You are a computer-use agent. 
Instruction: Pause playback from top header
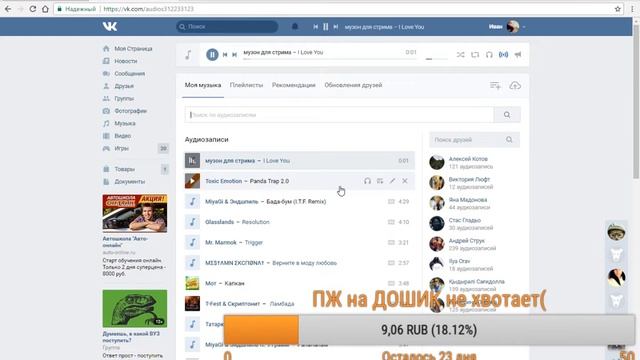pyautogui.click(x=325, y=27)
